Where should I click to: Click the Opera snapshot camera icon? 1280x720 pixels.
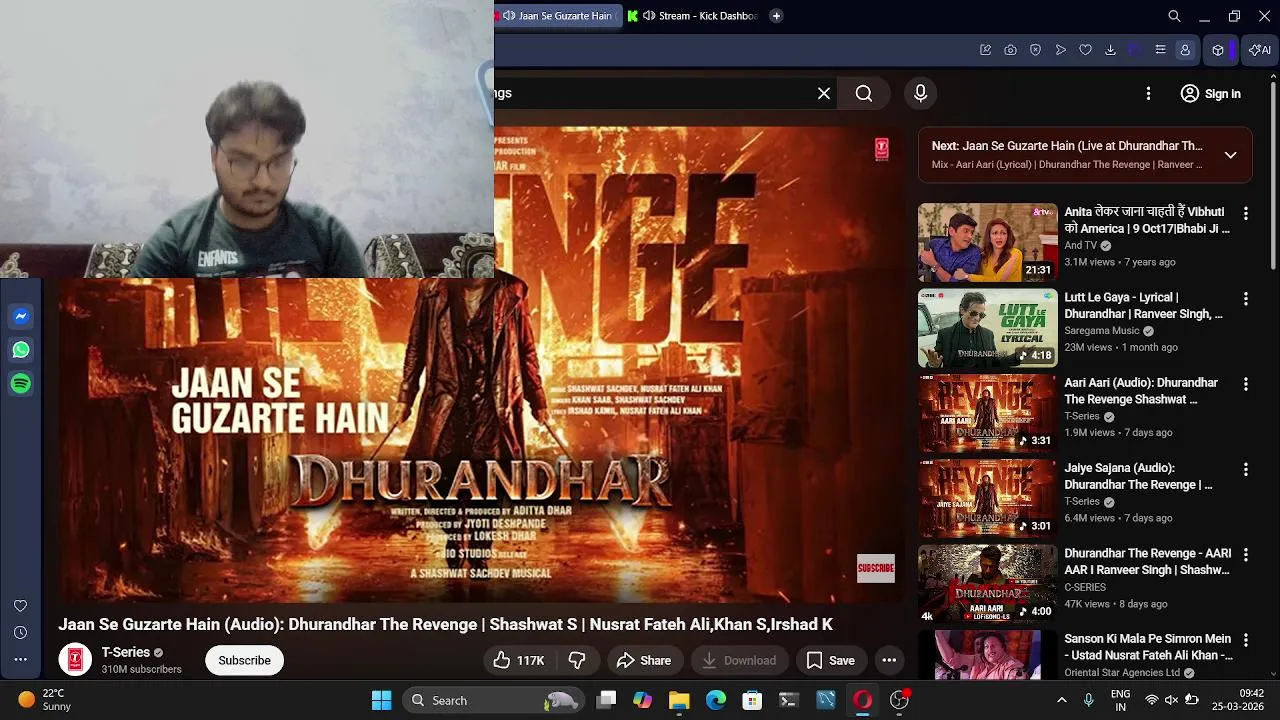pyautogui.click(x=1010, y=50)
